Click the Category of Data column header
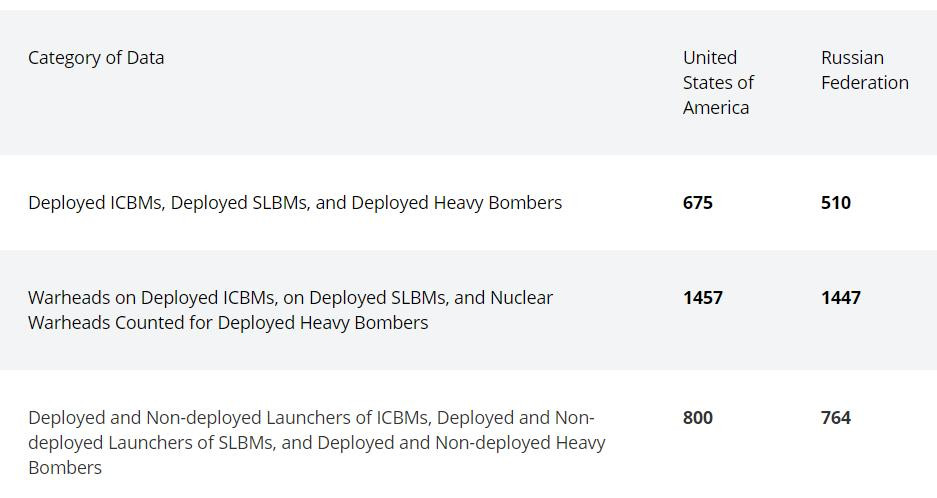The height and width of the screenshot is (498, 937). 96,58
